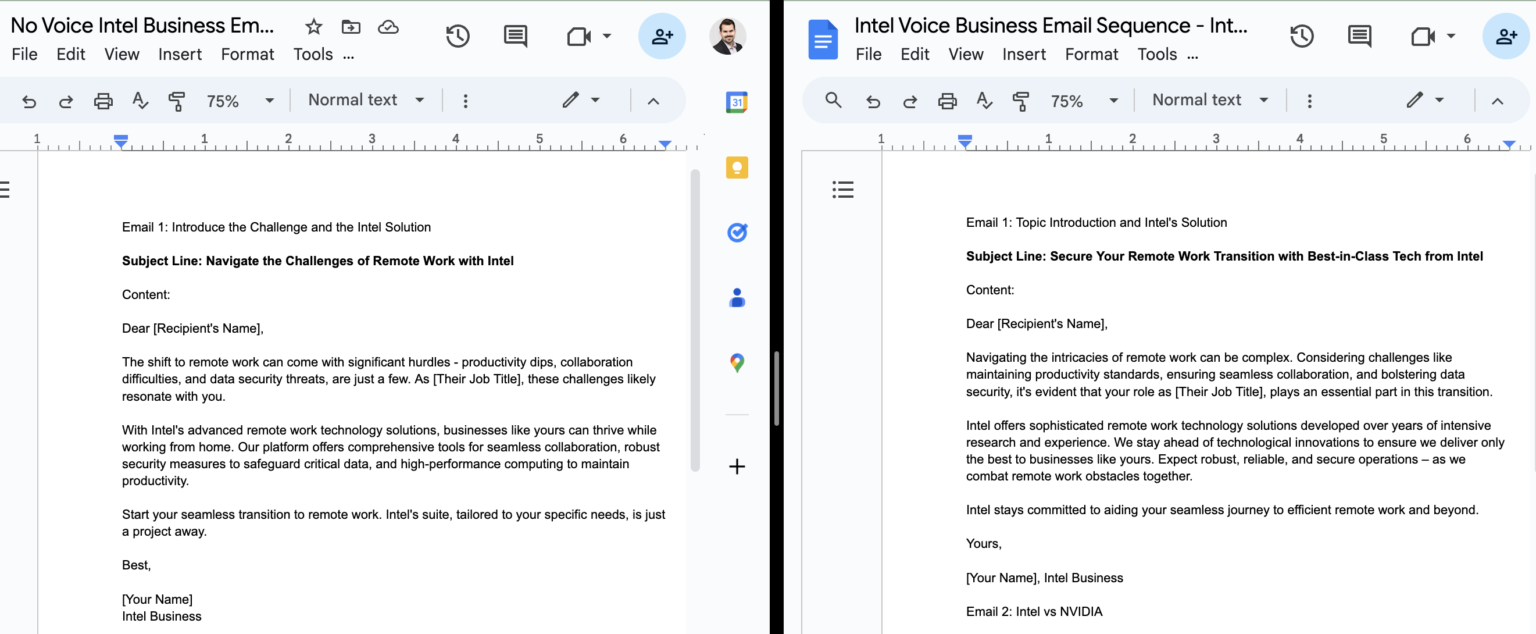The height and width of the screenshot is (634, 1536).
Task: Redo action in left document
Action: pos(66,100)
